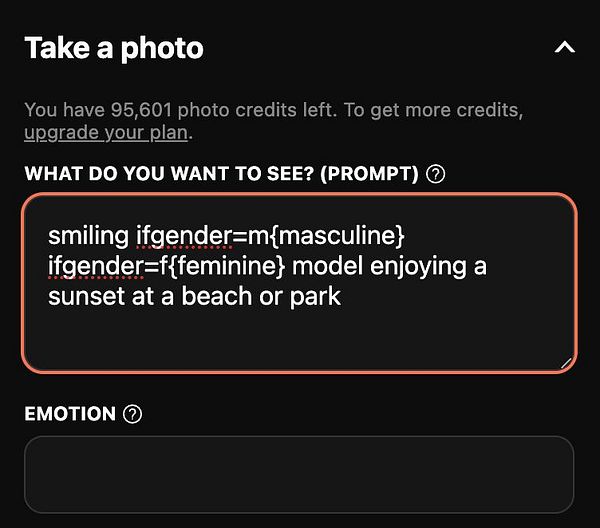Click on '{masculine}' in the prompt text
This screenshot has height=528, width=600.
(337, 236)
